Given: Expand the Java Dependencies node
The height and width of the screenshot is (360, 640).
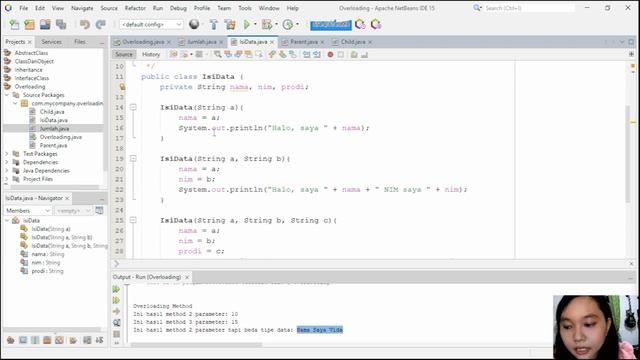Looking at the screenshot, I should point(7,171).
